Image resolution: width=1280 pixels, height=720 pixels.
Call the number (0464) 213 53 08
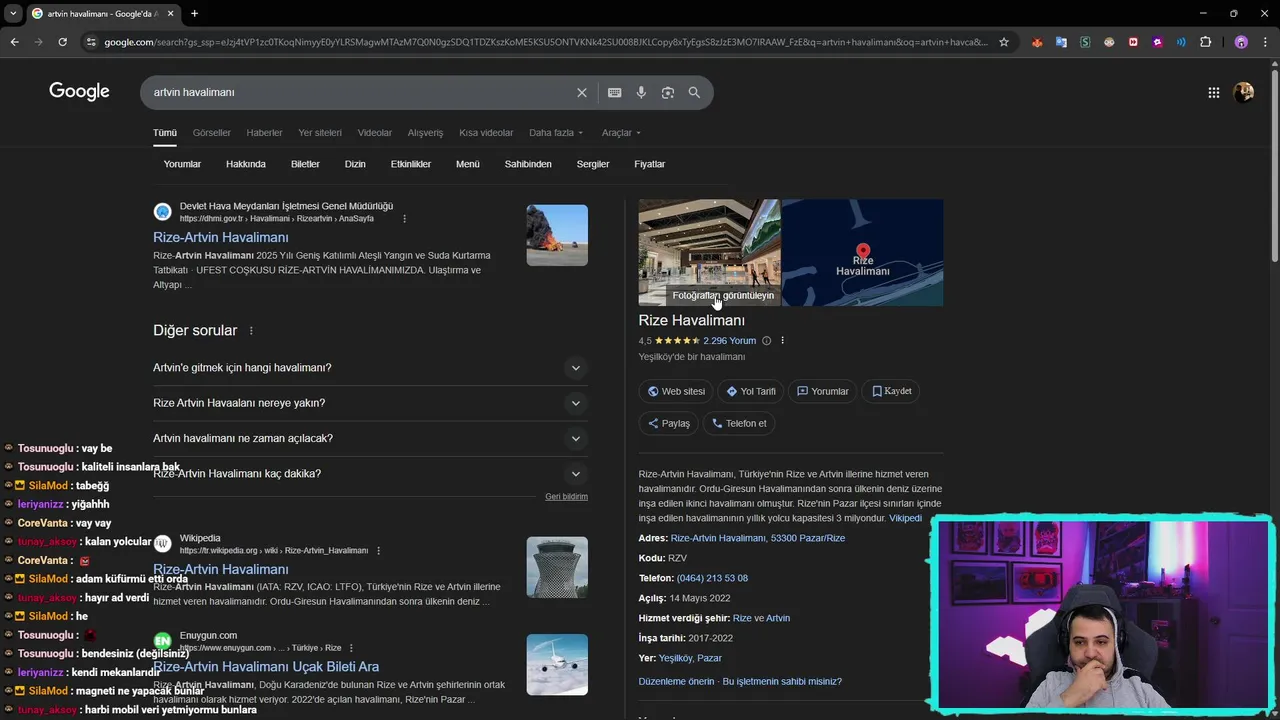[712, 578]
